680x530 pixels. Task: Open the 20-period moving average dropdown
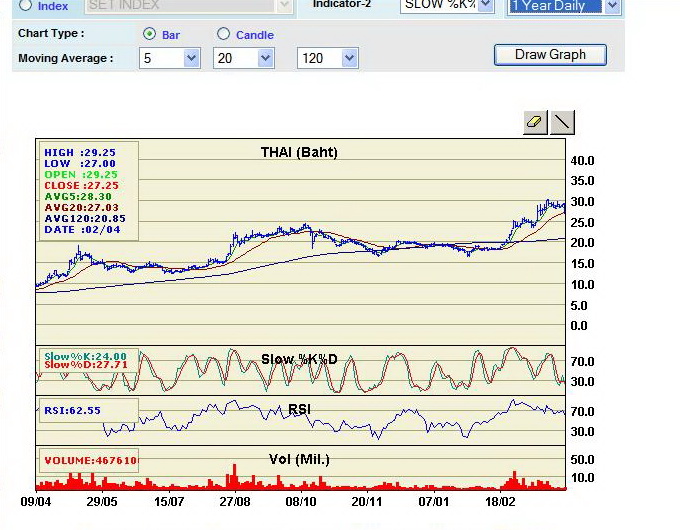coord(265,58)
